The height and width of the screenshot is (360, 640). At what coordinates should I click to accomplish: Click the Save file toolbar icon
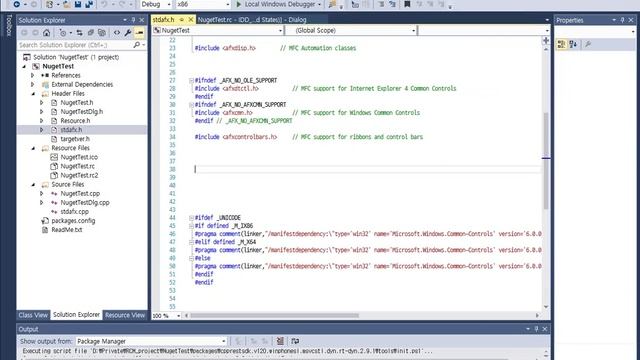(78, 4)
